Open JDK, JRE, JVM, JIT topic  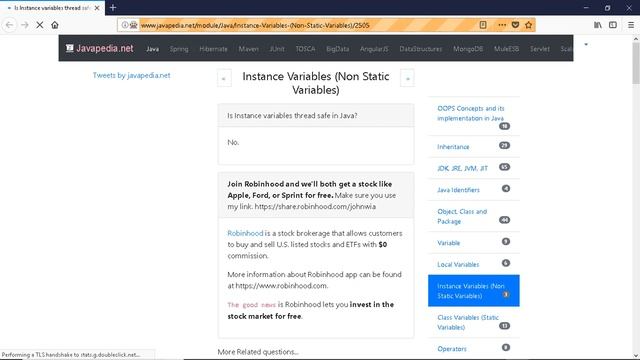click(462, 168)
